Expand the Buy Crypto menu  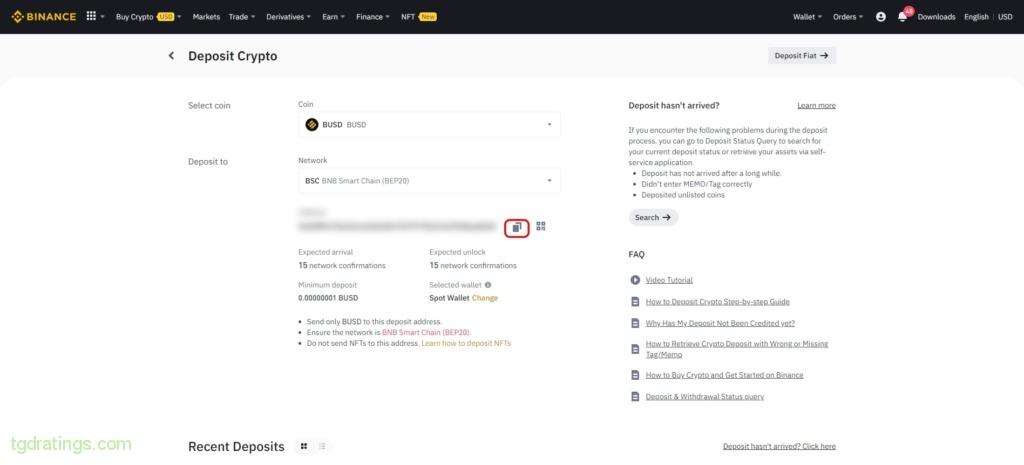coord(148,17)
